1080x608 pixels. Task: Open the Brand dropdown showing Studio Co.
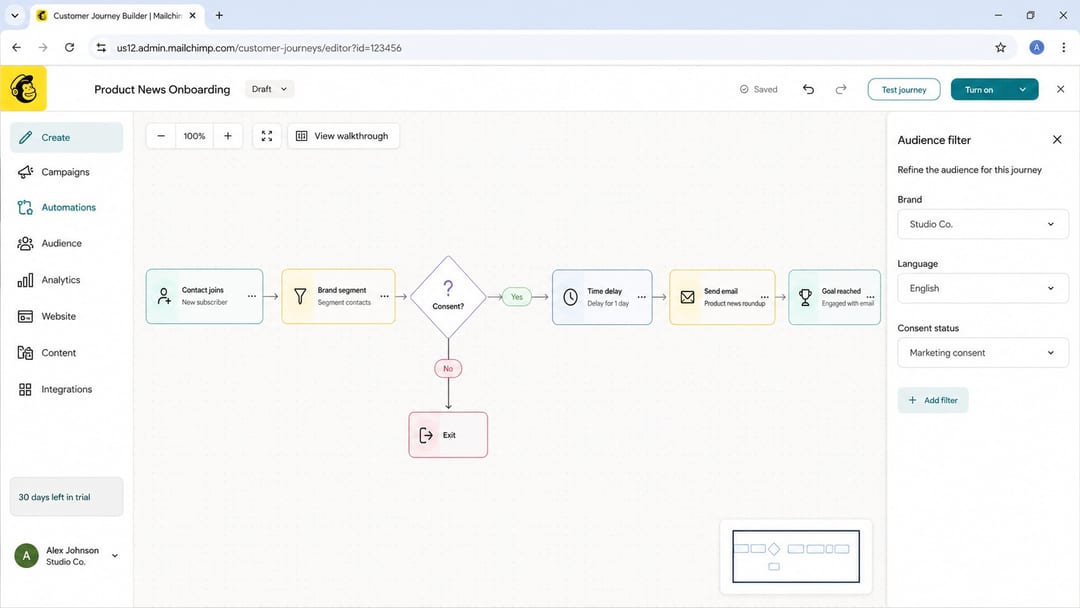(983, 224)
